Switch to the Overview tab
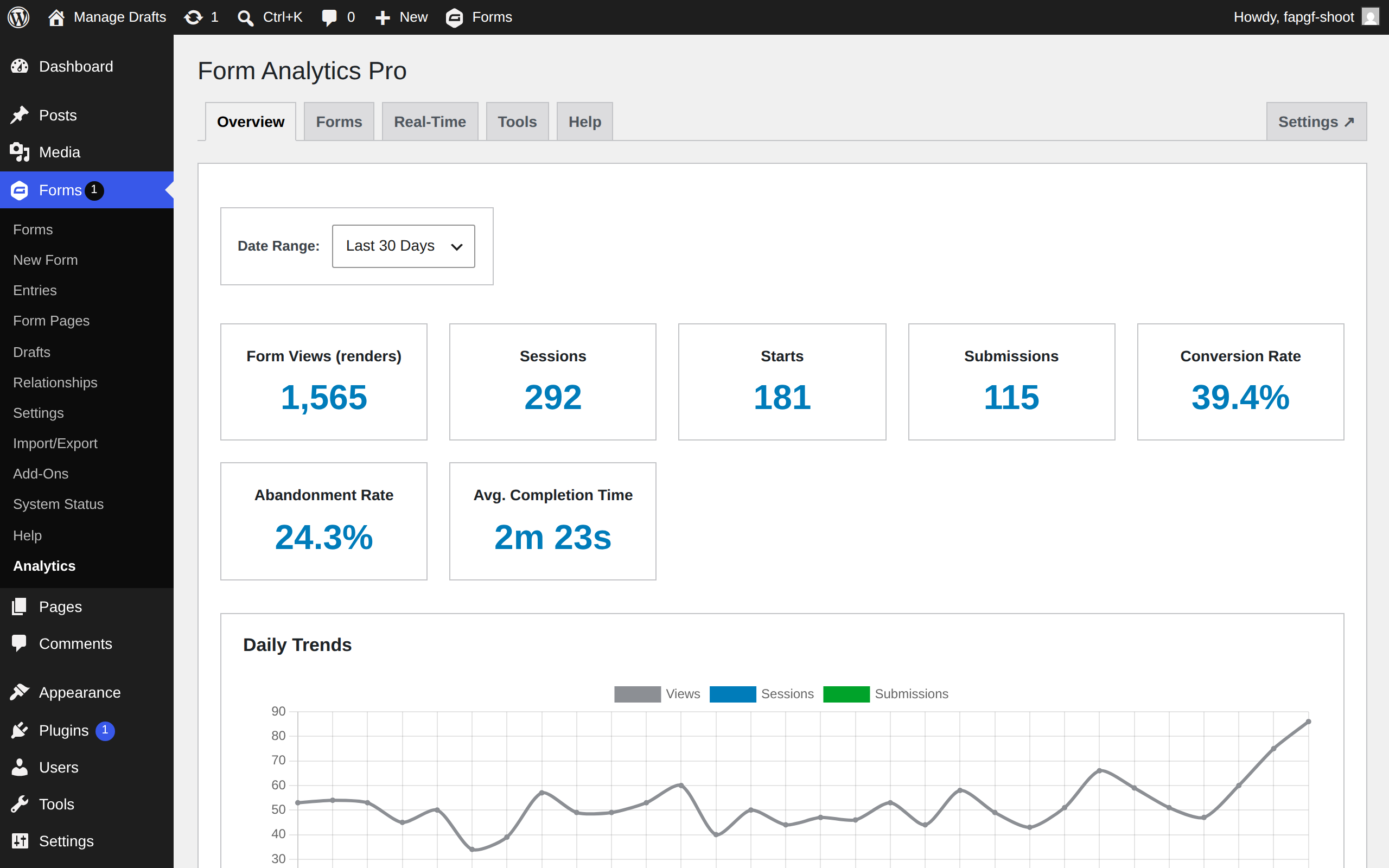1389x868 pixels. point(250,122)
